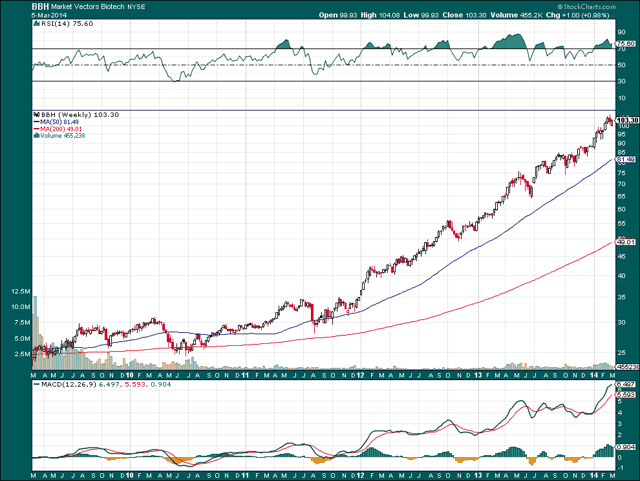Screen dimensions: 640x481
Task: Click the MA(200) 49.01 legend entry
Action: 58,129
